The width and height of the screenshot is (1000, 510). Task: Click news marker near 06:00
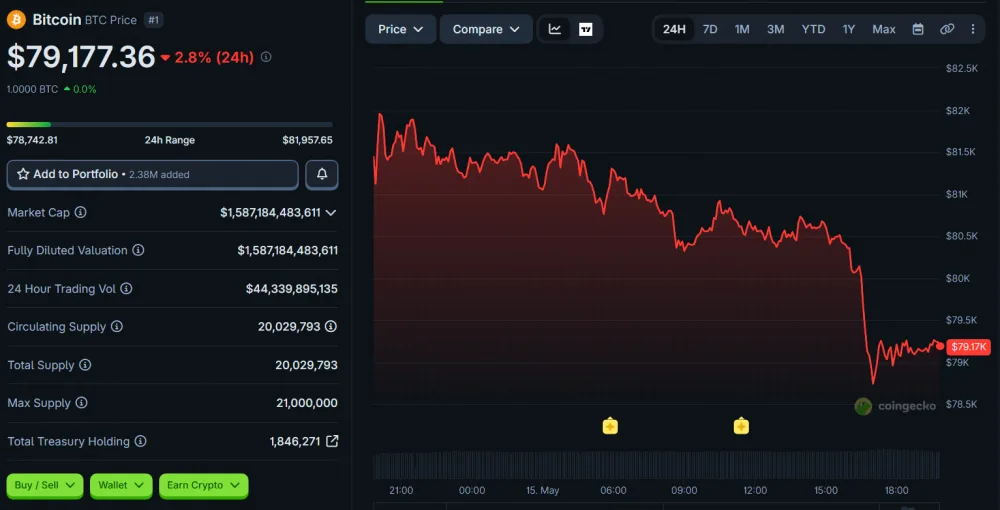(x=610, y=426)
